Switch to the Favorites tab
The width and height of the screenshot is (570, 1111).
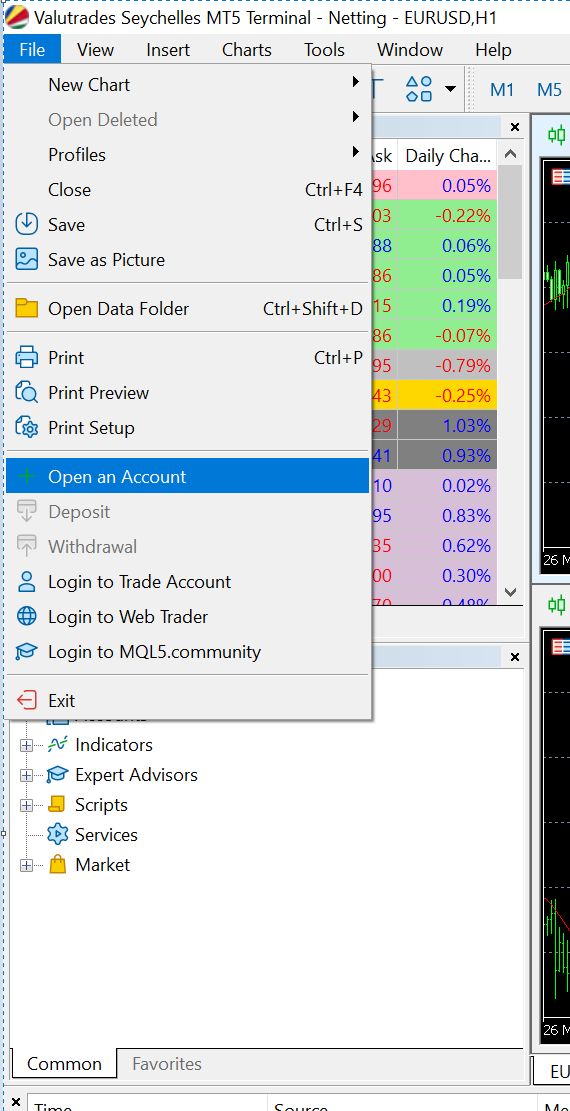pyautogui.click(x=167, y=1064)
